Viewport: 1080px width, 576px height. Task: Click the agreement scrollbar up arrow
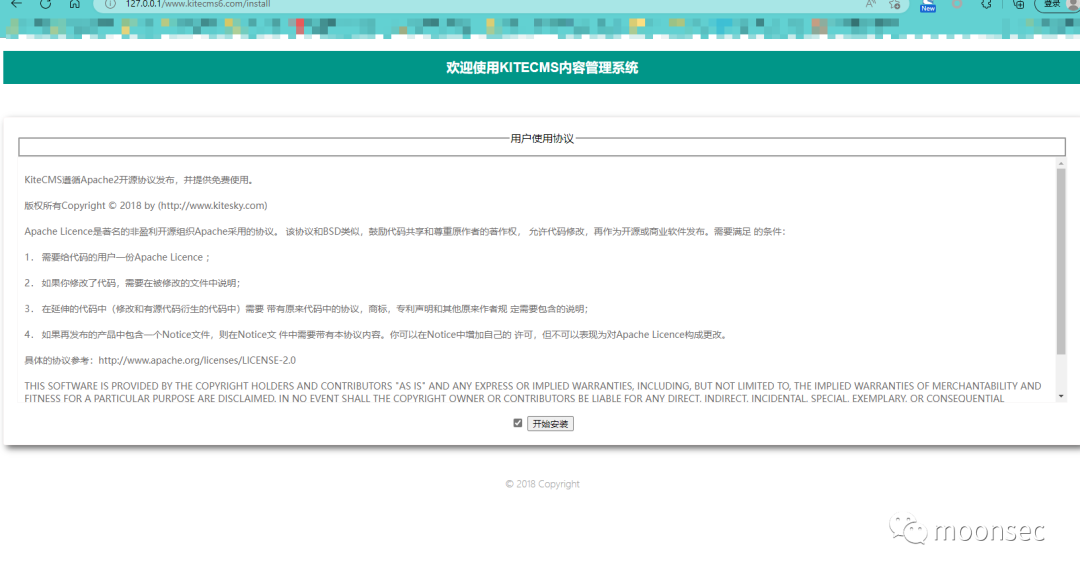click(x=1061, y=163)
